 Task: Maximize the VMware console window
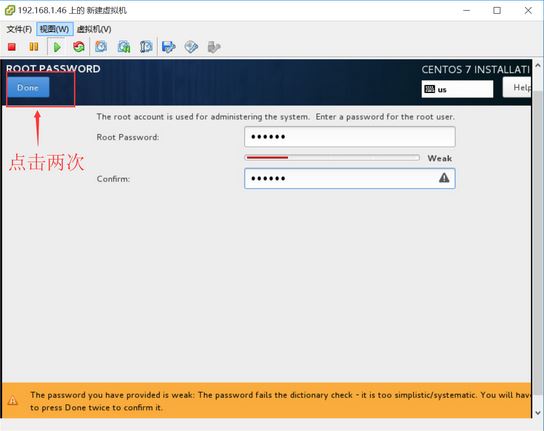click(x=497, y=10)
